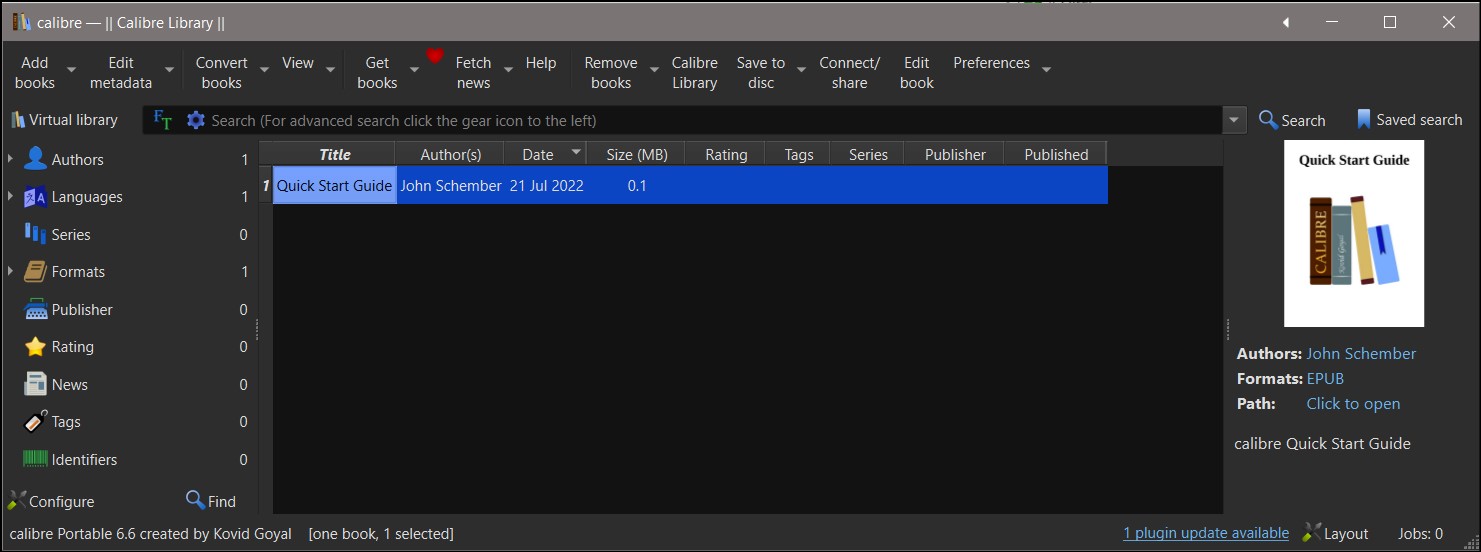This screenshot has height=552, width=1481.
Task: Click into the search input field
Action: pos(715,120)
